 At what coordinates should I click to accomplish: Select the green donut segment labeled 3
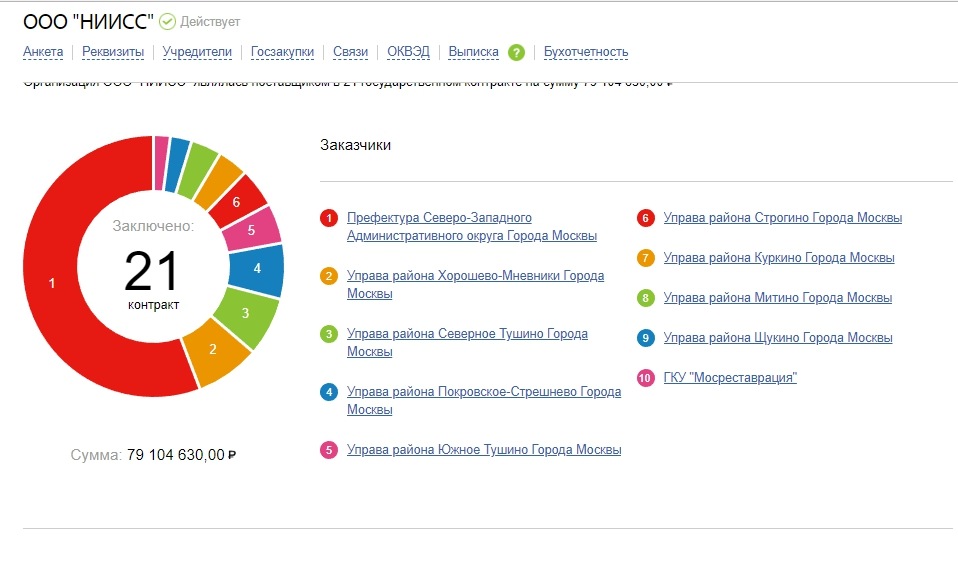click(247, 315)
